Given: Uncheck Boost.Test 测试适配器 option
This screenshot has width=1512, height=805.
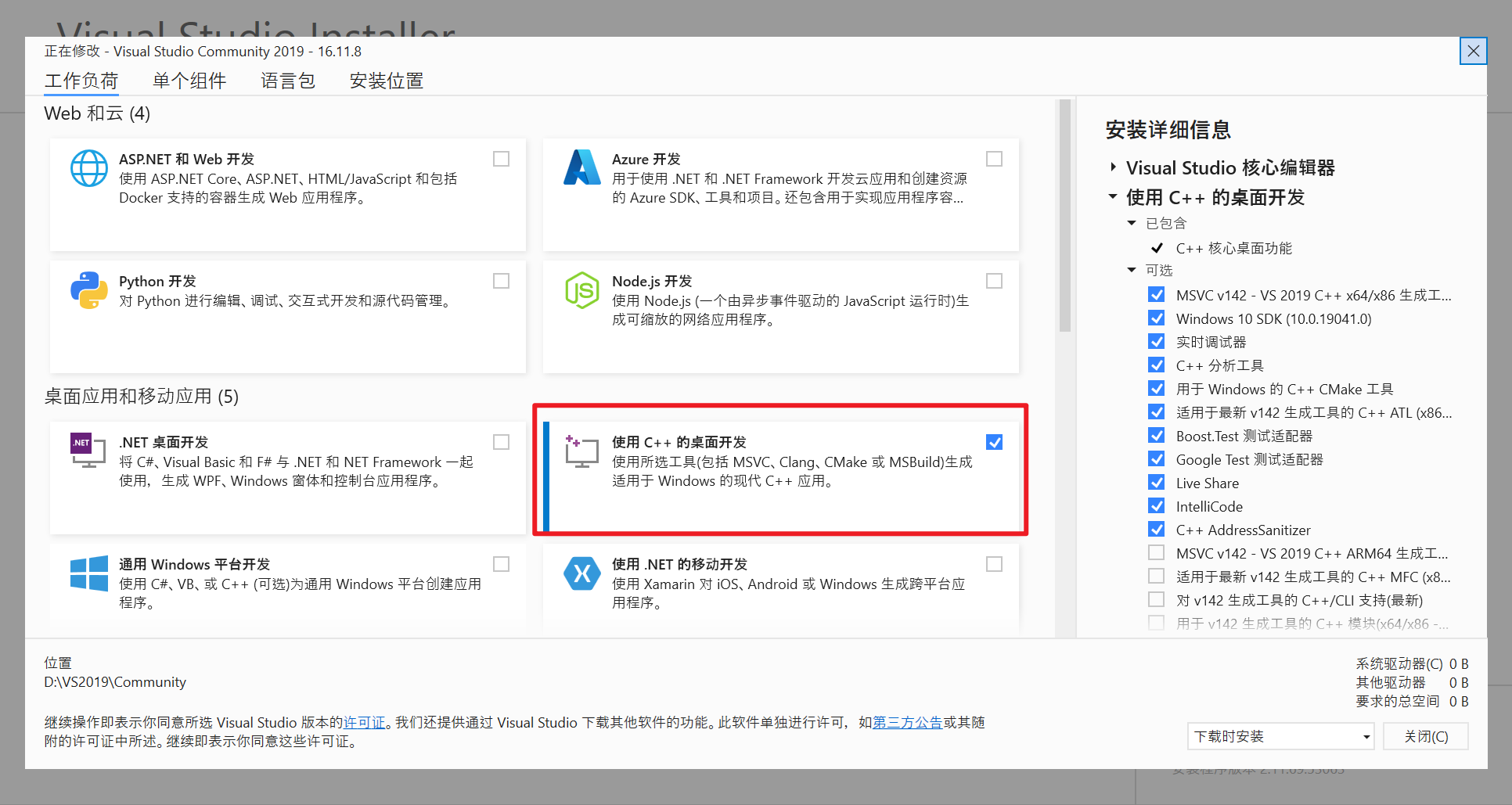Looking at the screenshot, I should point(1156,436).
